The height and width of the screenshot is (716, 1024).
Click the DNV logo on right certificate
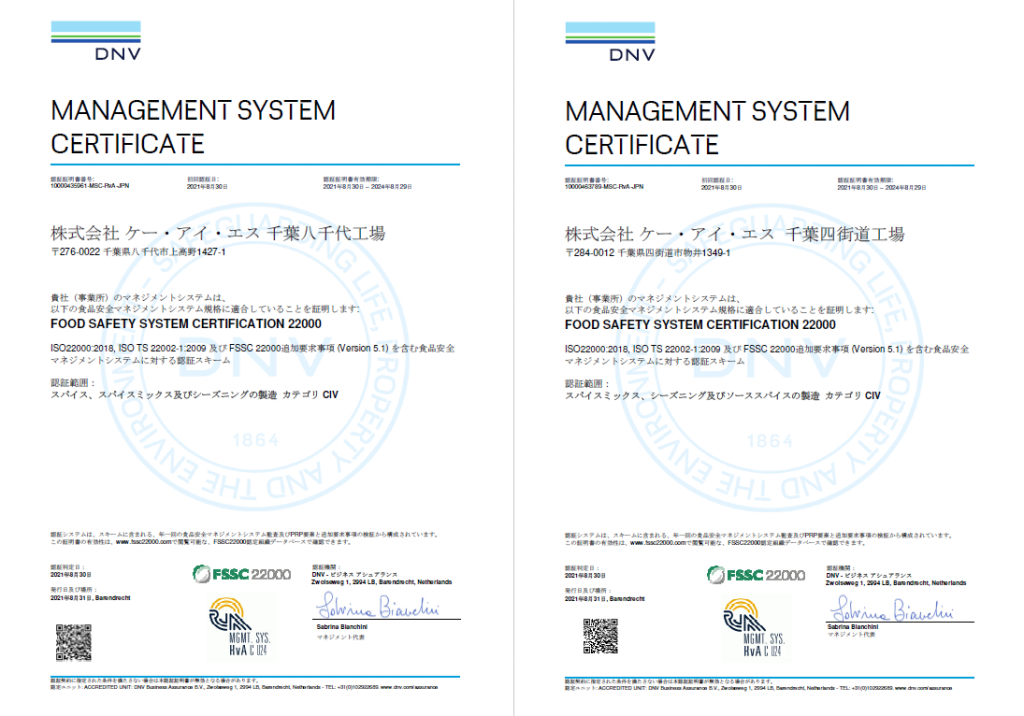click(x=610, y=42)
